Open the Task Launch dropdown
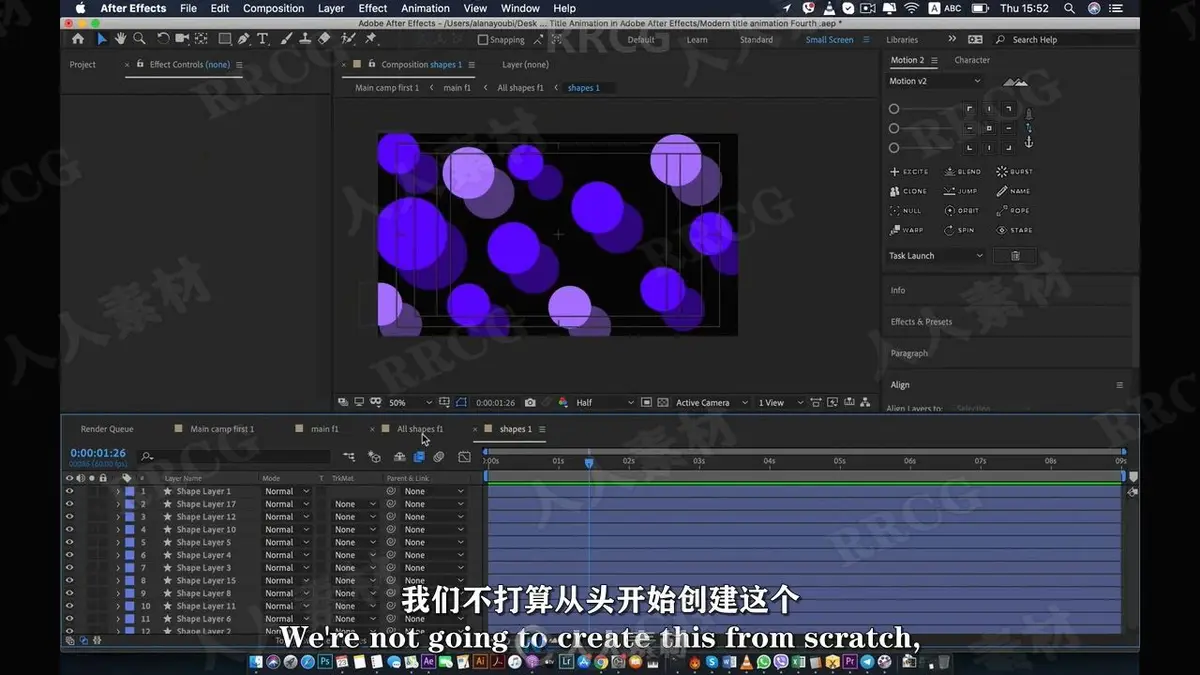 [x=935, y=256]
